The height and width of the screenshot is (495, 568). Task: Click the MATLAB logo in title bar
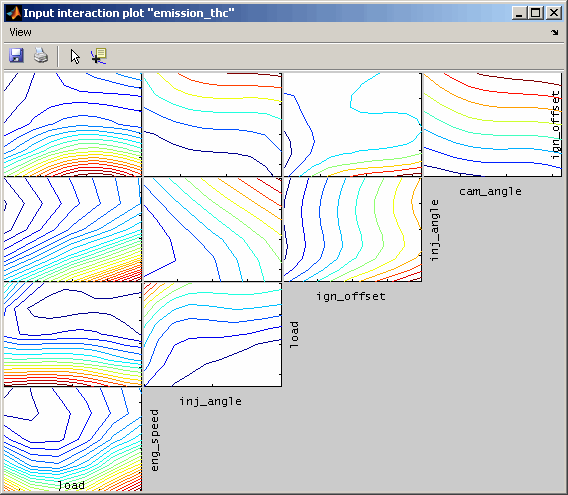coord(14,13)
